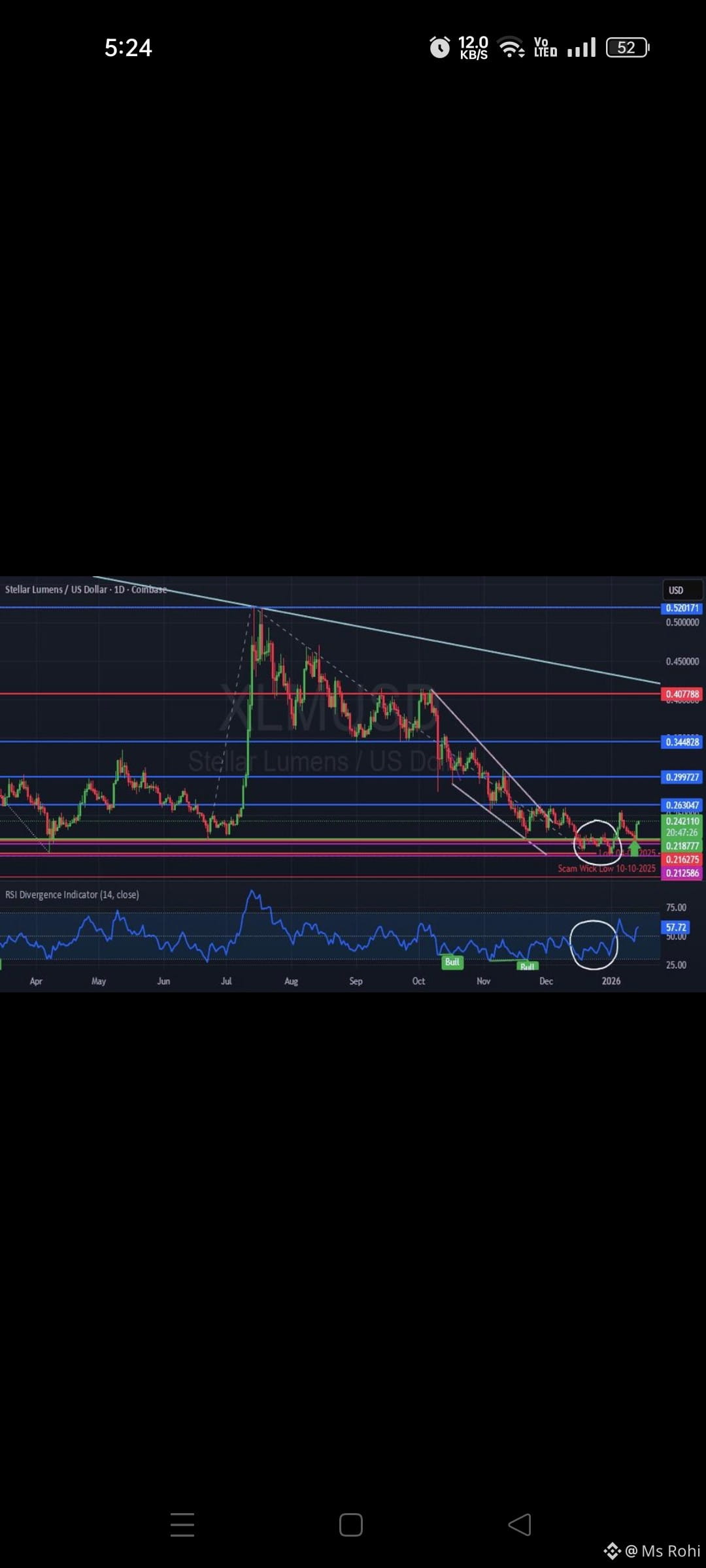Image resolution: width=706 pixels, height=1568 pixels.
Task: Click the 25.00 RSI axis value
Action: 676,965
